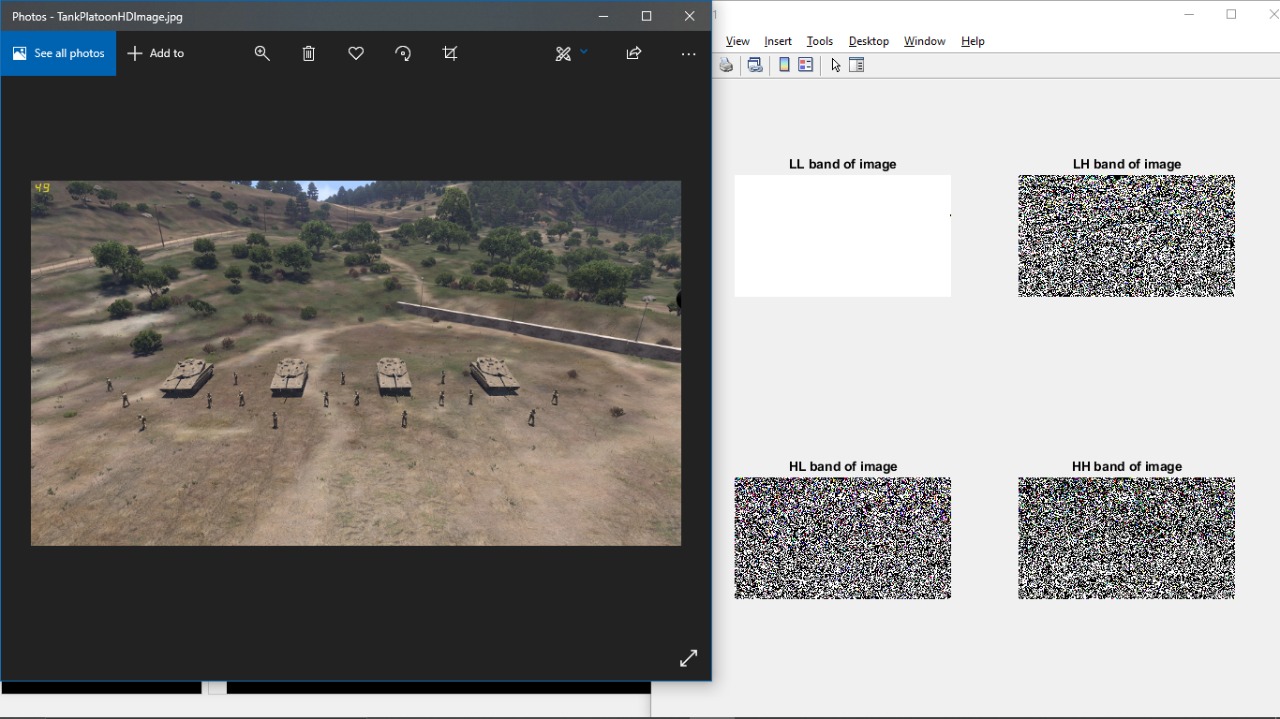Minimize the figure window
This screenshot has height=719, width=1280.
click(1189, 14)
